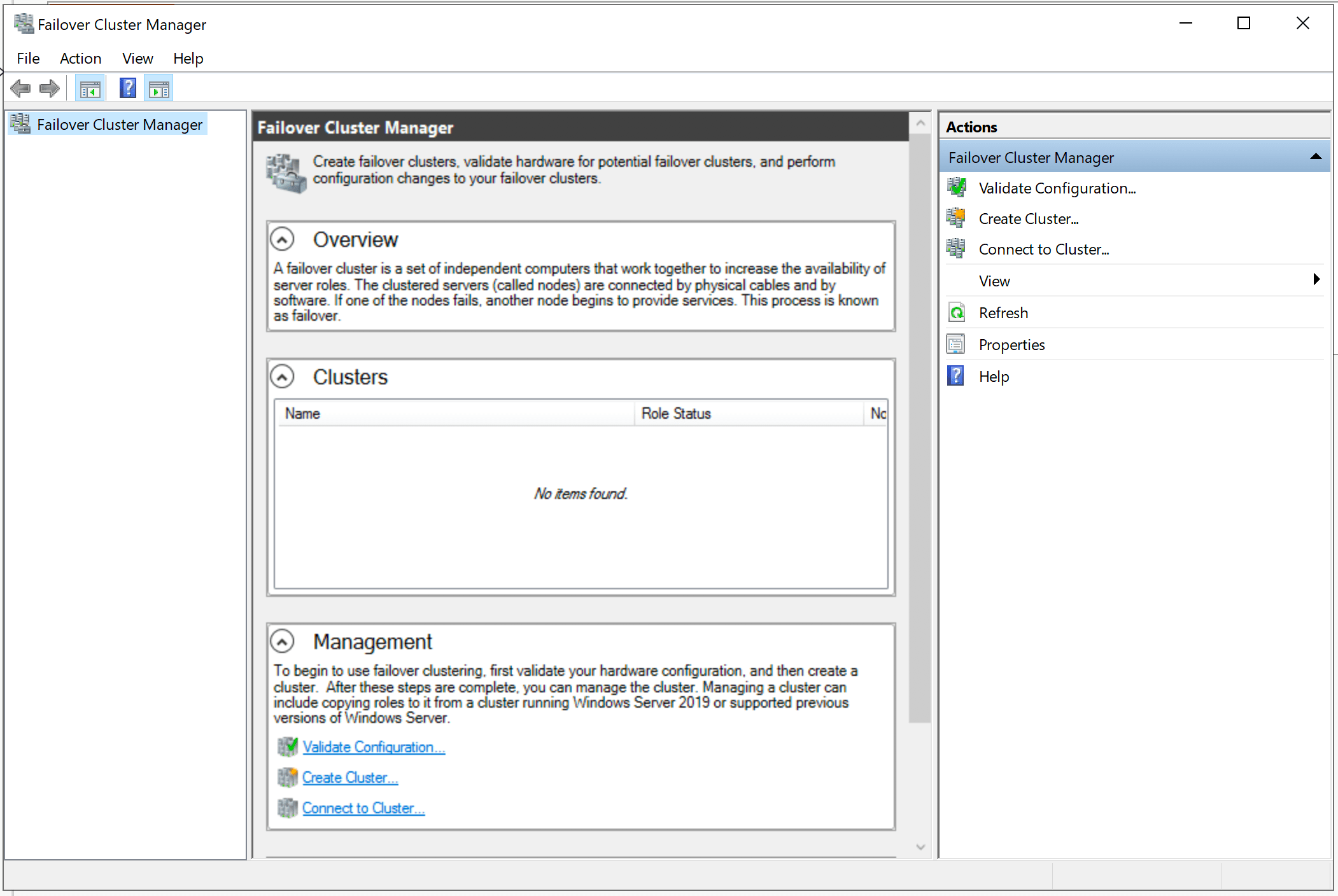
Task: Click the blue Help toolbar icon
Action: click(128, 88)
